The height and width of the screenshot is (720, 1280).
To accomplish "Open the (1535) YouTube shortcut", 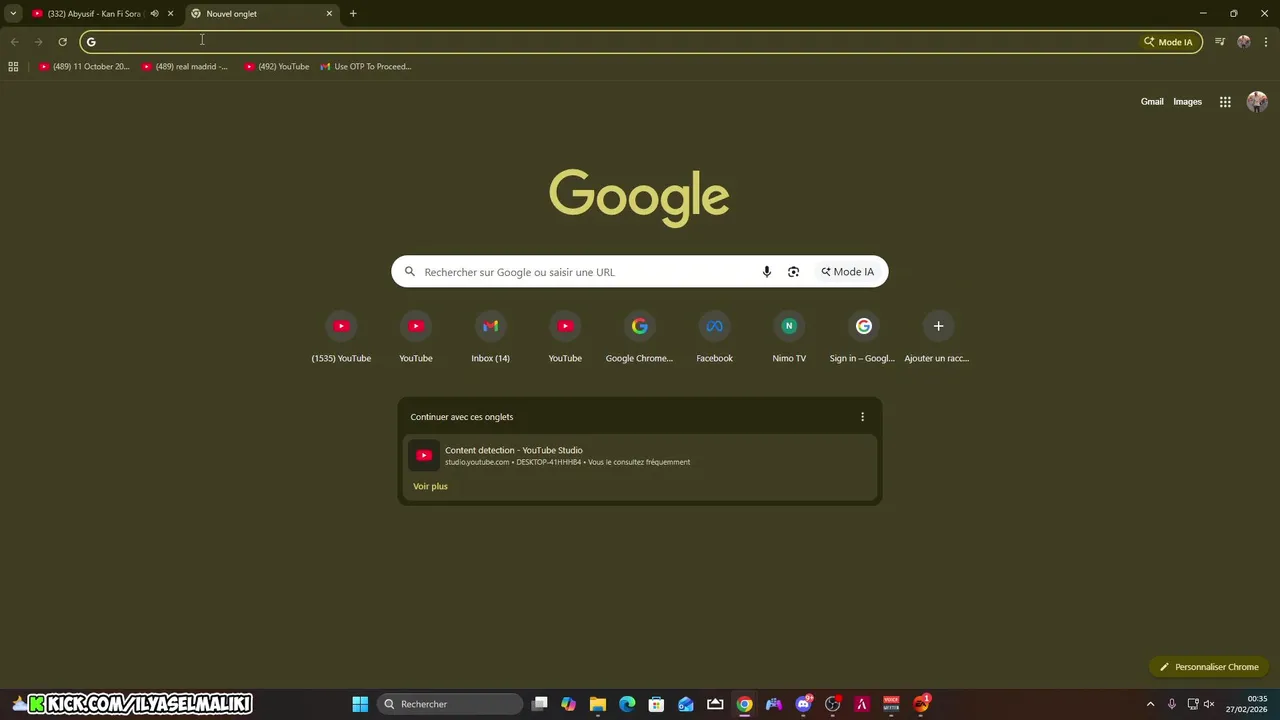I will click(341, 338).
